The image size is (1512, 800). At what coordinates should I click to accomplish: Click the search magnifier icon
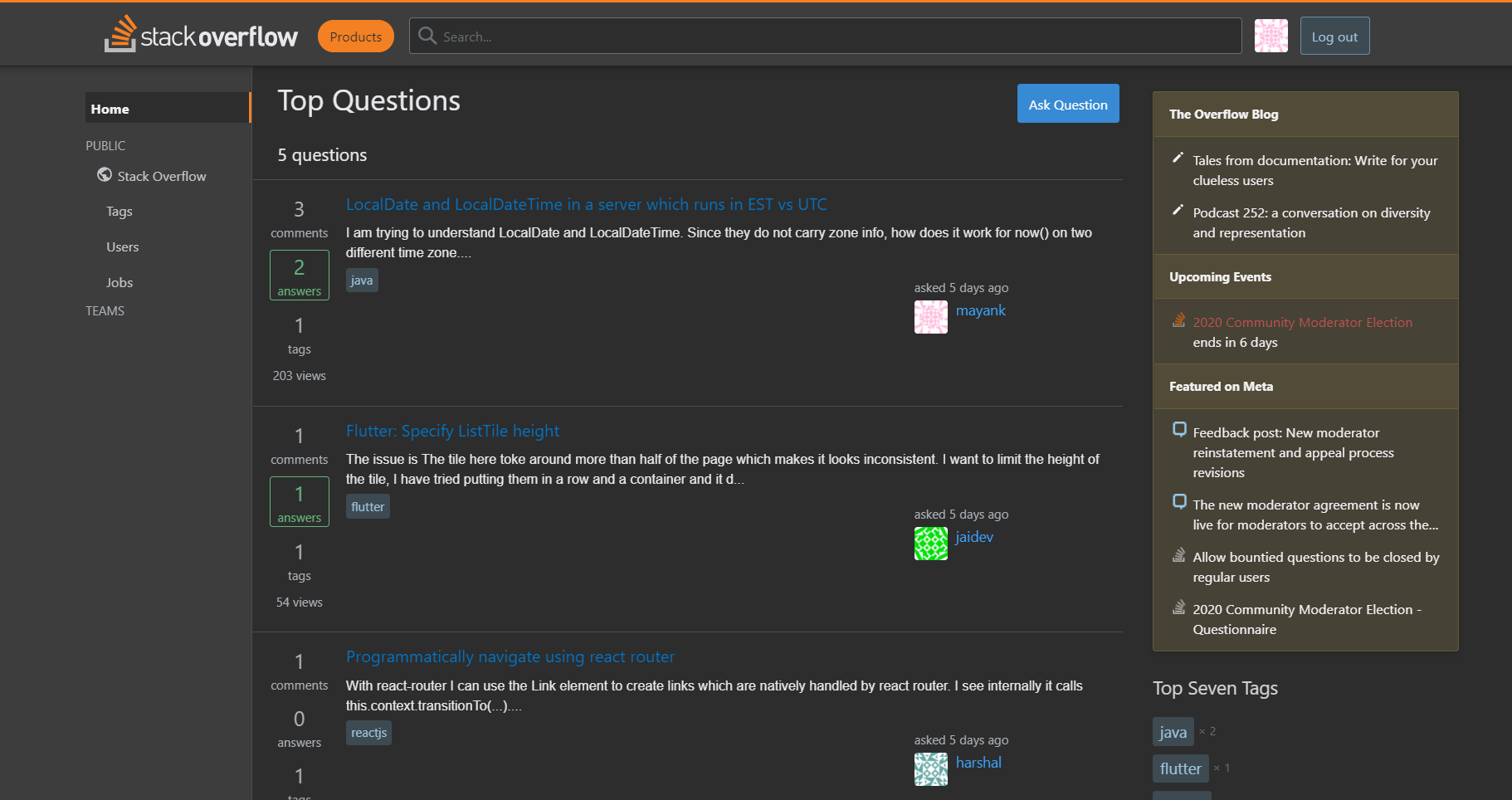(427, 36)
